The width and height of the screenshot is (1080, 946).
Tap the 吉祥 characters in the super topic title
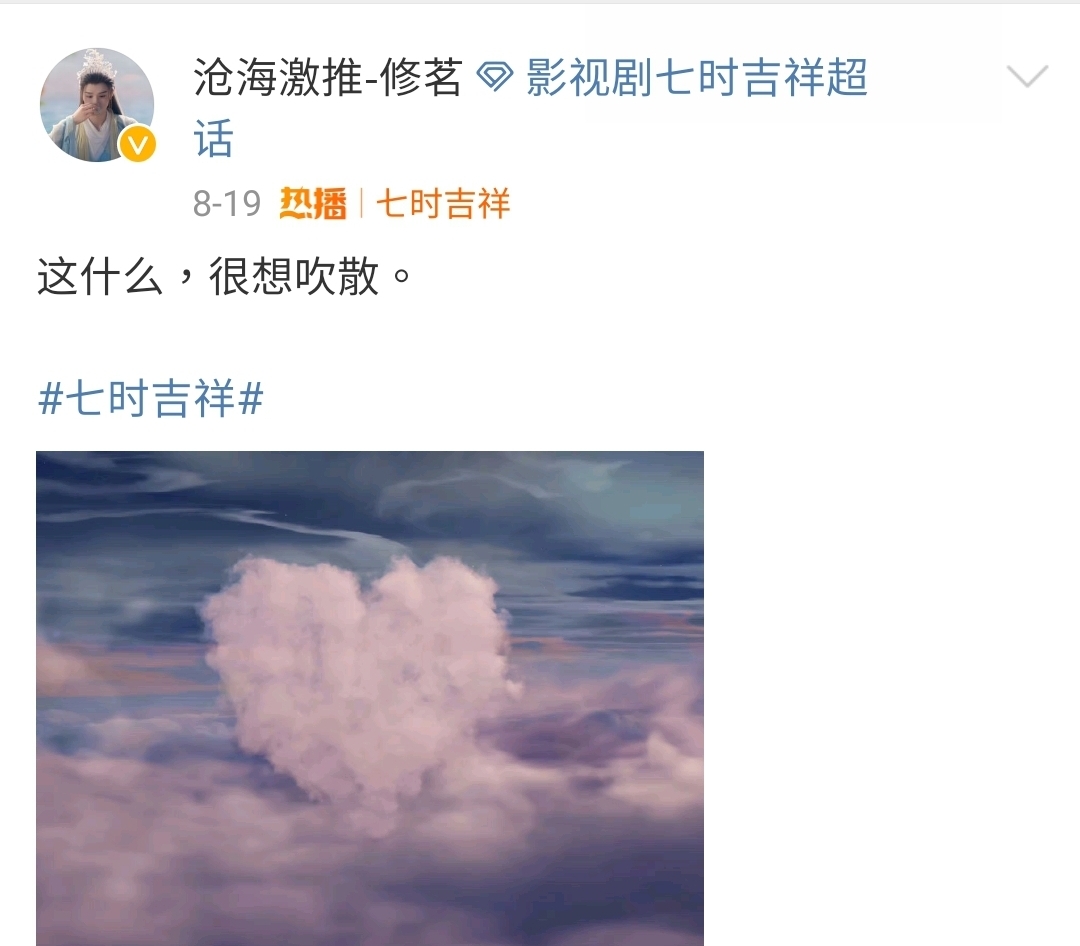point(761,76)
